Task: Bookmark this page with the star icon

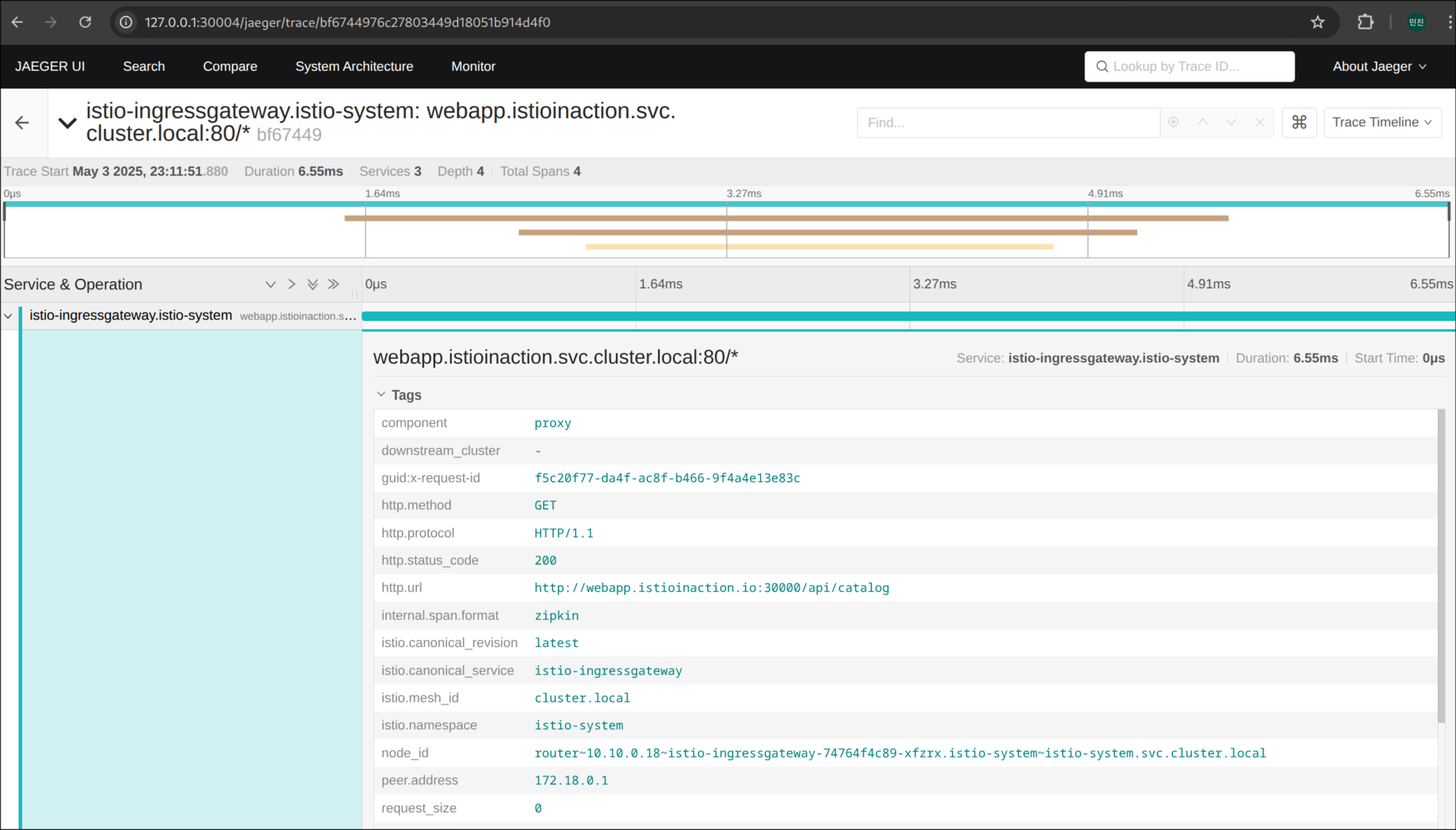Action: point(1317,22)
